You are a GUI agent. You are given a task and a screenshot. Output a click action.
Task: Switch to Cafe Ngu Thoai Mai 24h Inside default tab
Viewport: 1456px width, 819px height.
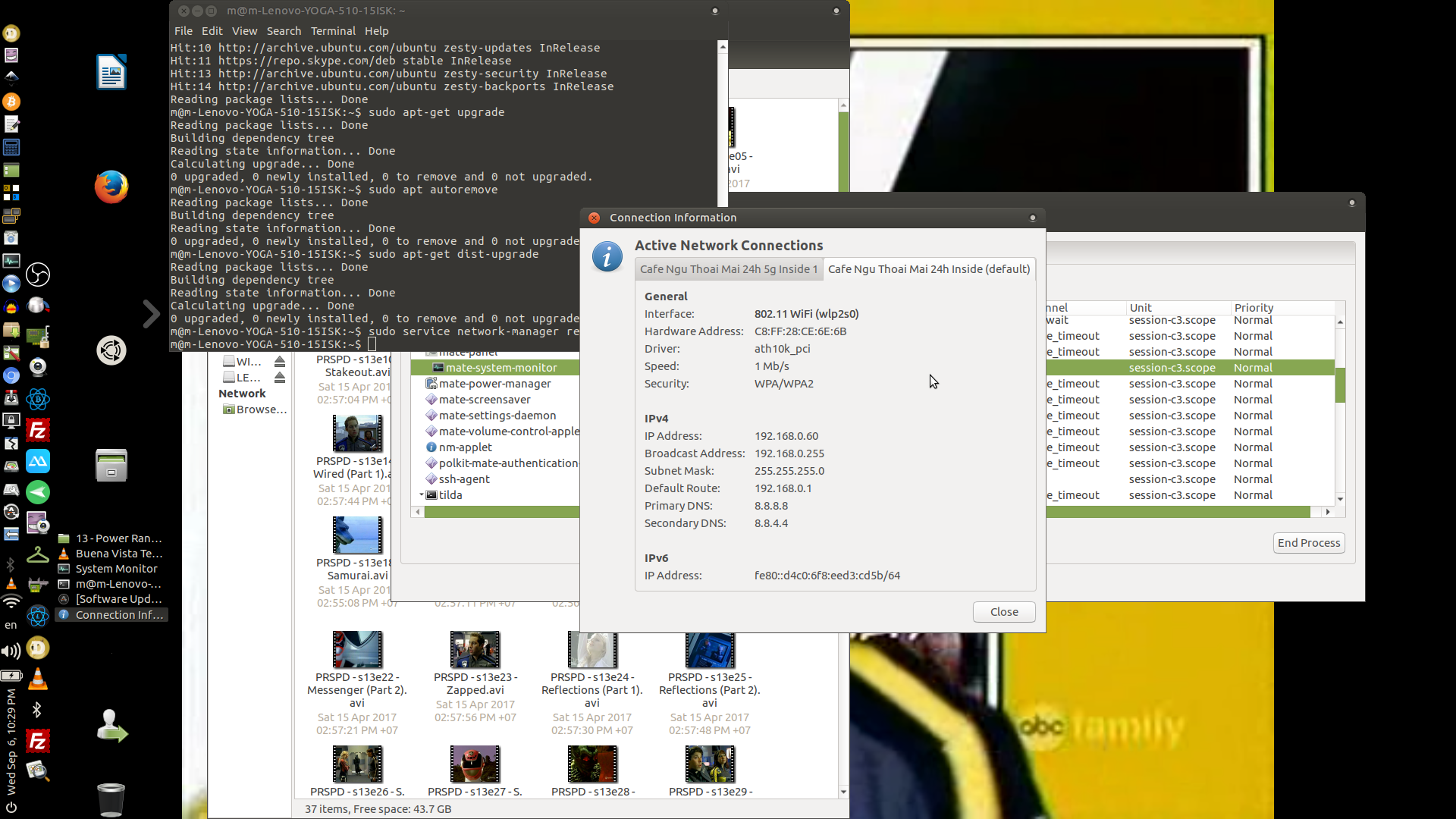pos(929,268)
